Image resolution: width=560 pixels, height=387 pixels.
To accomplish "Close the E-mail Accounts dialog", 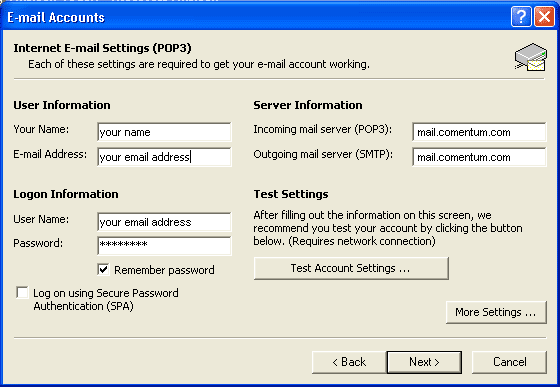I will tap(544, 17).
